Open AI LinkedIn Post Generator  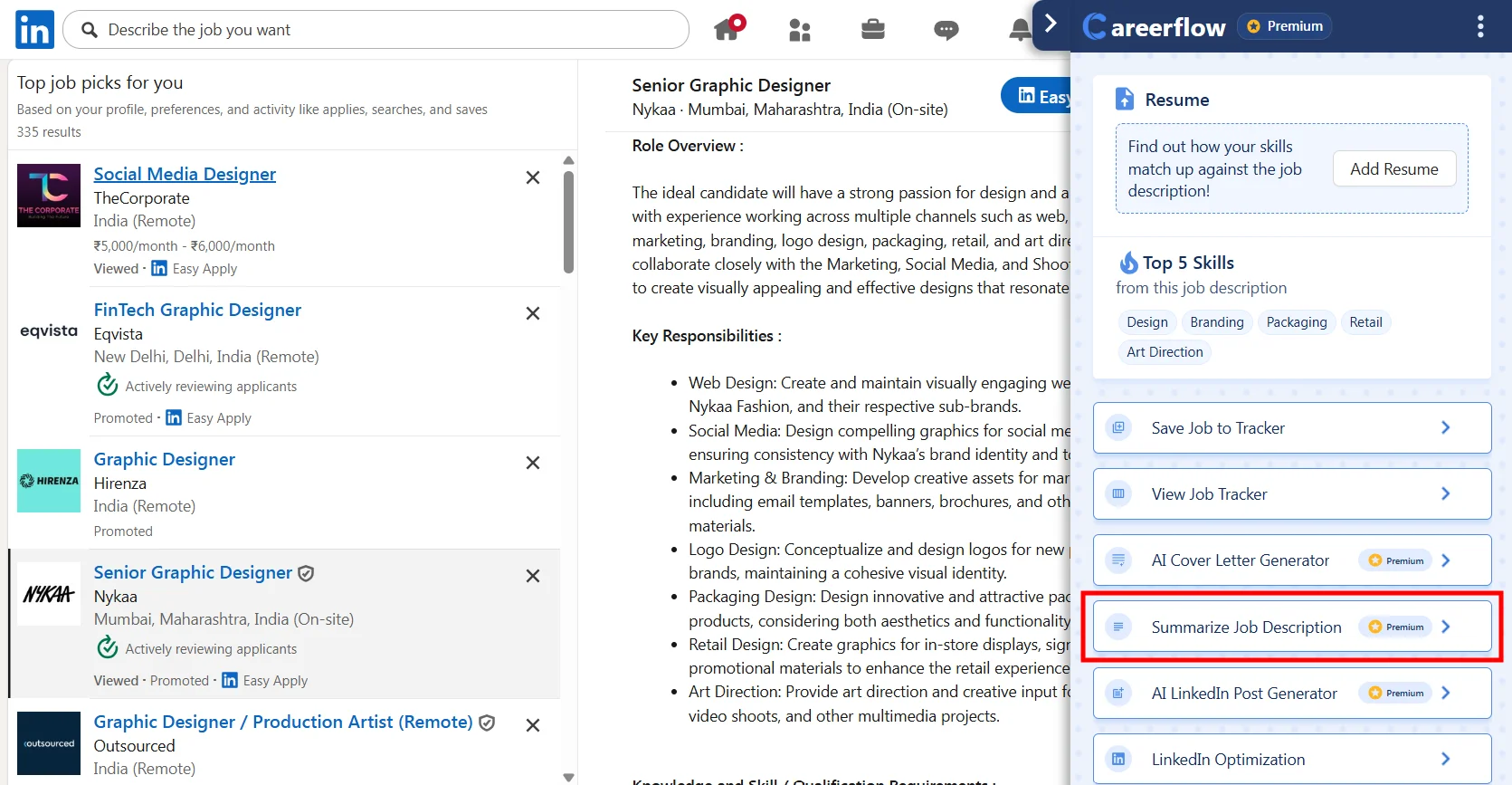(1292, 694)
